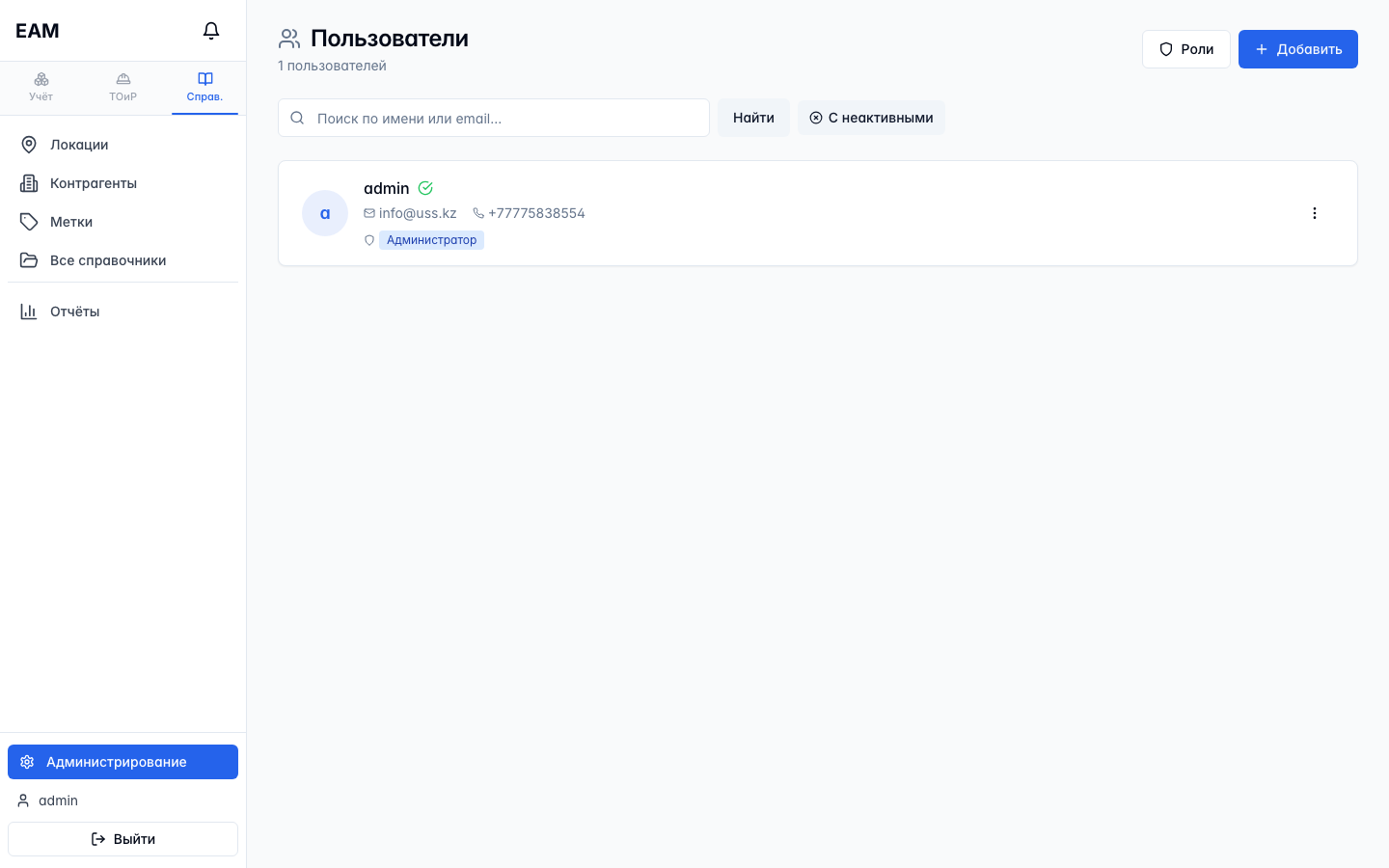Click the shield icon beside role badge
The height and width of the screenshot is (868, 1389).
[369, 240]
